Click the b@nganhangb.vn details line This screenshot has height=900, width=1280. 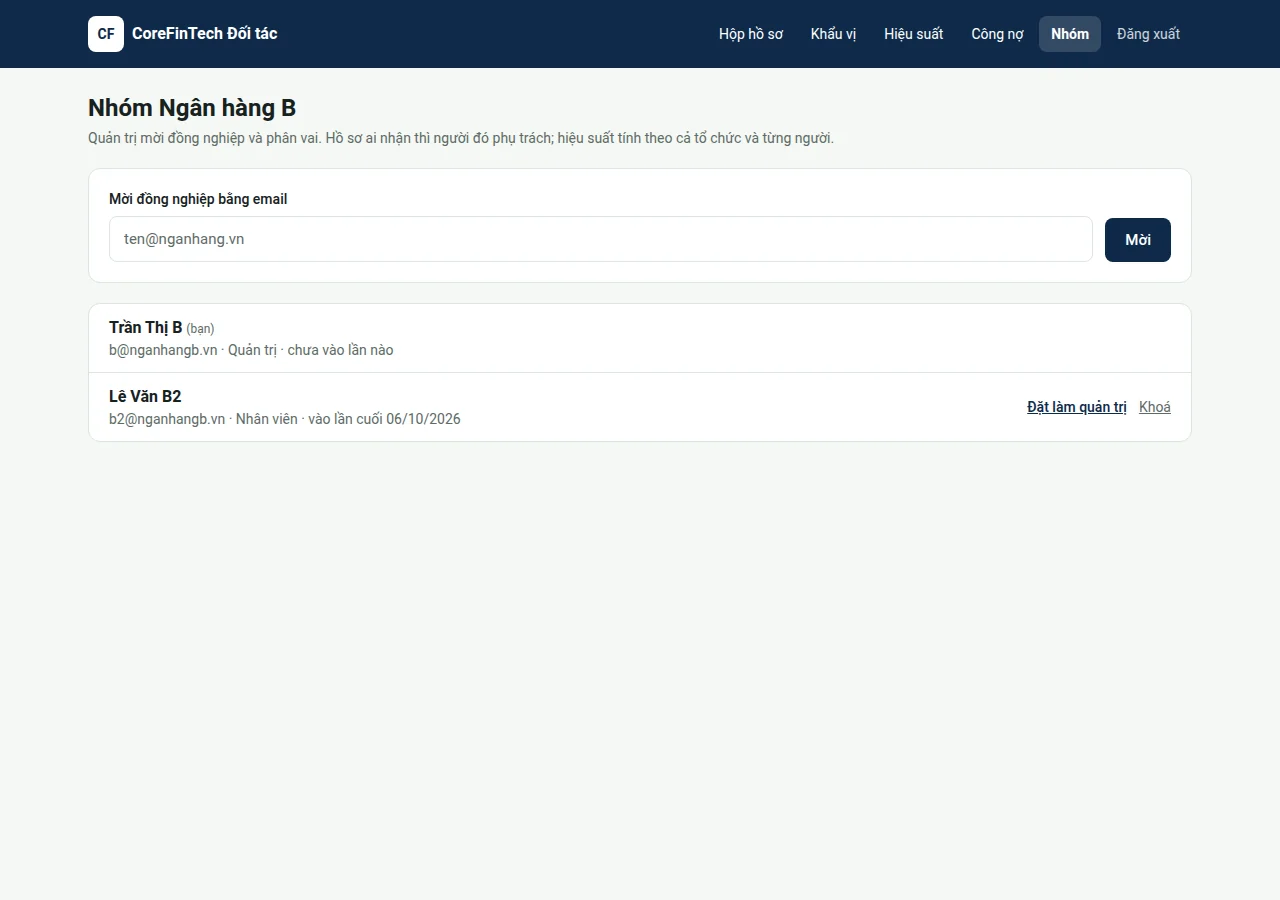point(251,350)
